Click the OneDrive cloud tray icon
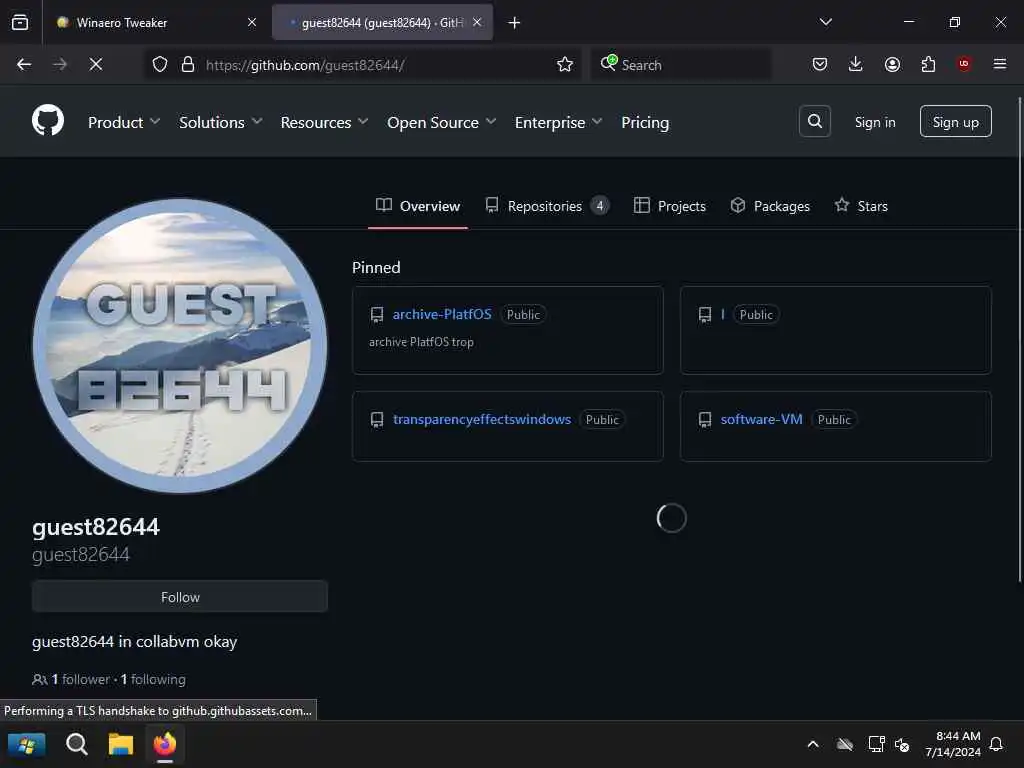The height and width of the screenshot is (768, 1024). point(844,744)
